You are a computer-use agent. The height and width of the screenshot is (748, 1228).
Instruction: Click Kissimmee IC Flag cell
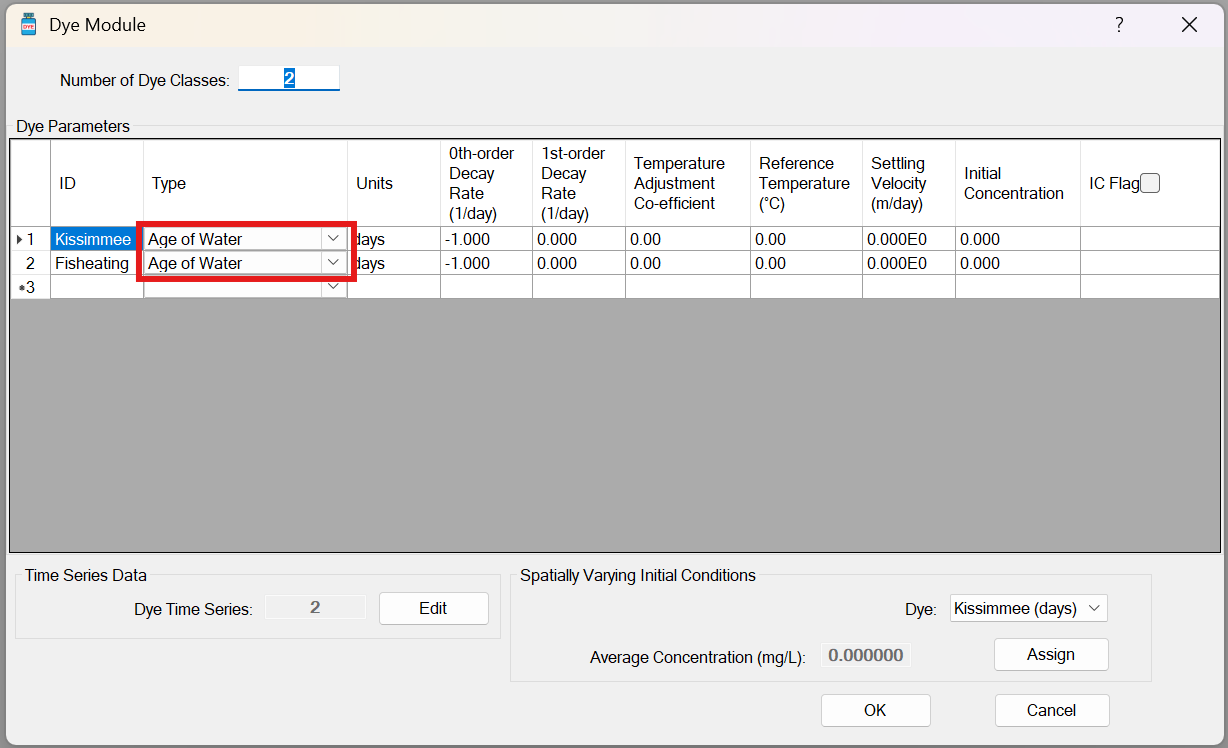coord(1149,239)
